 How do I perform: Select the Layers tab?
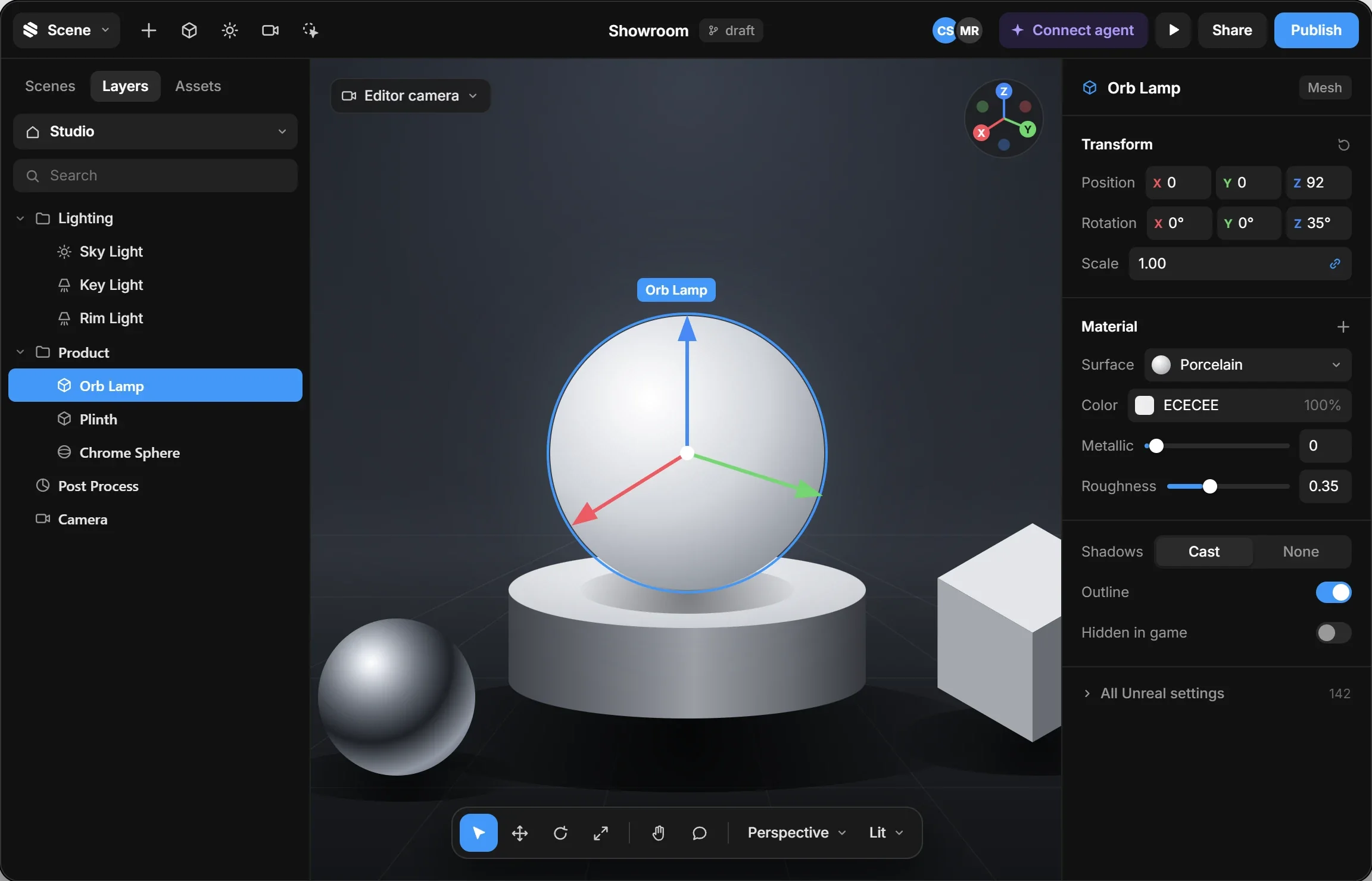tap(125, 86)
